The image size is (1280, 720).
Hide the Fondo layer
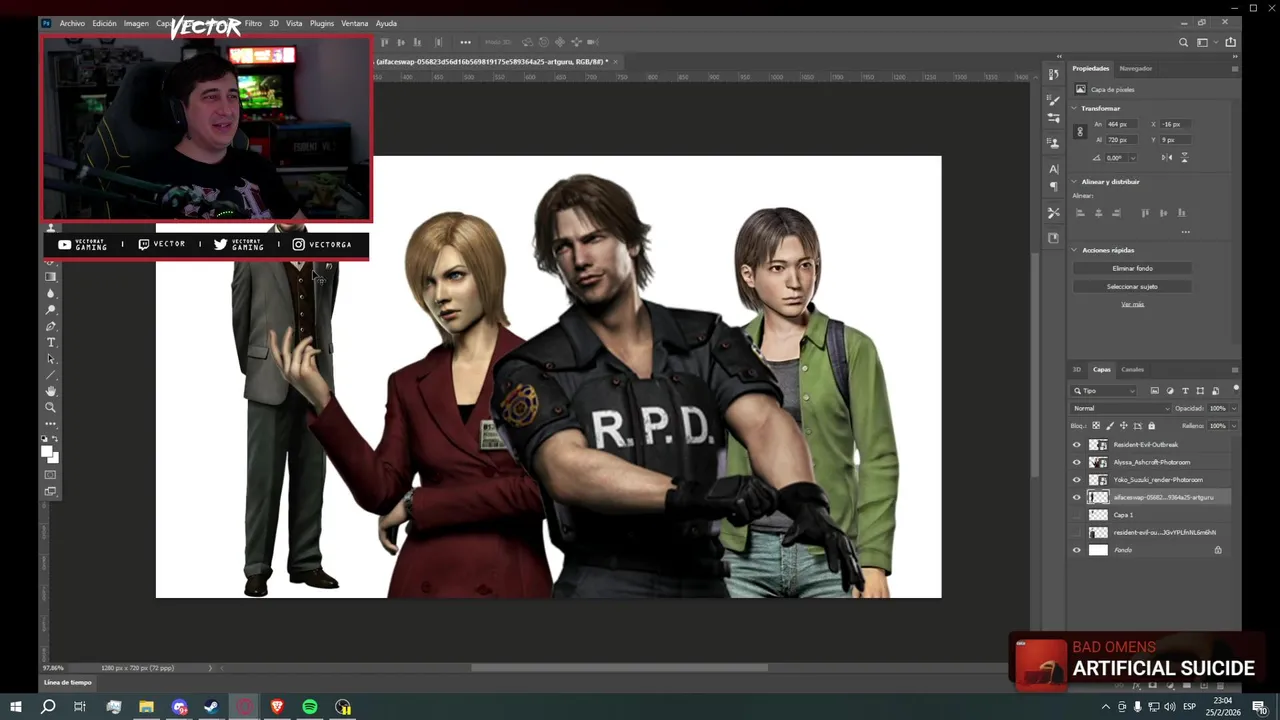1077,550
